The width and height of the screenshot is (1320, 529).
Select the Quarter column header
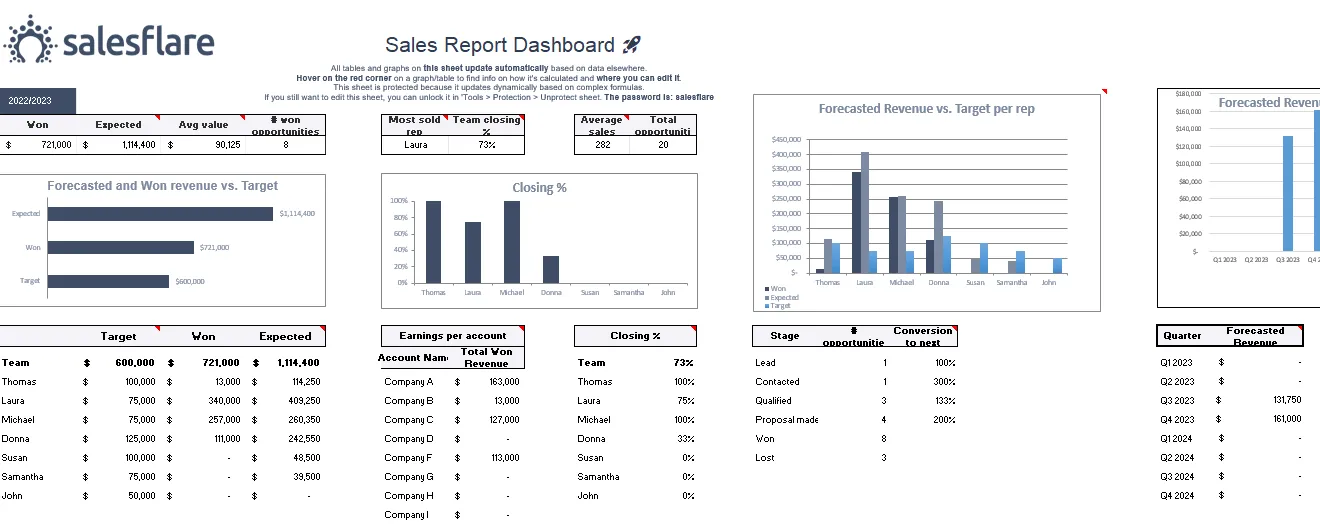(1182, 336)
